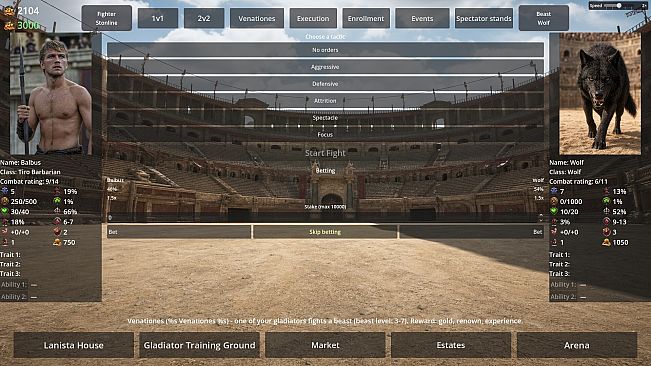Open the Events tab

(x=422, y=18)
